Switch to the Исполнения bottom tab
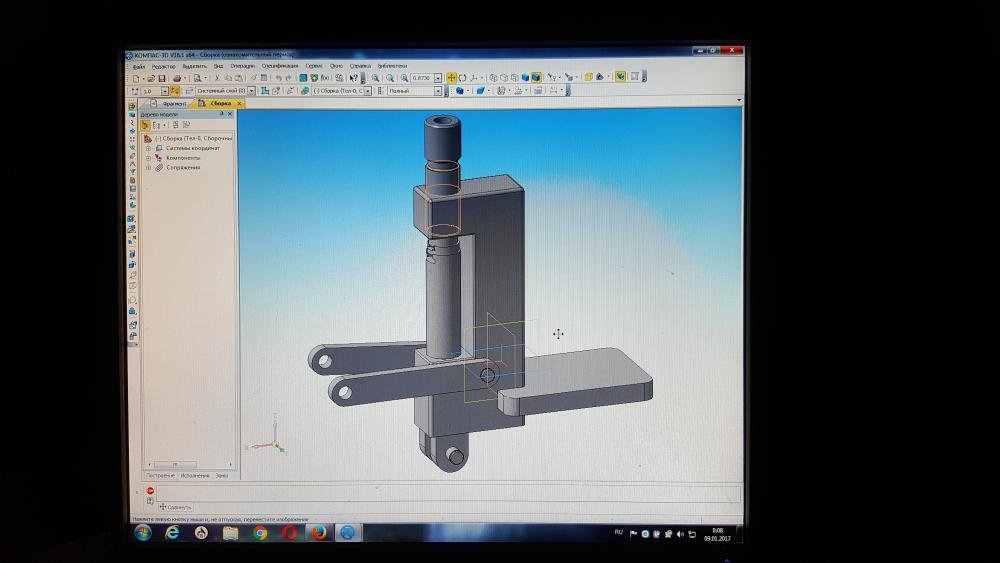 click(196, 476)
